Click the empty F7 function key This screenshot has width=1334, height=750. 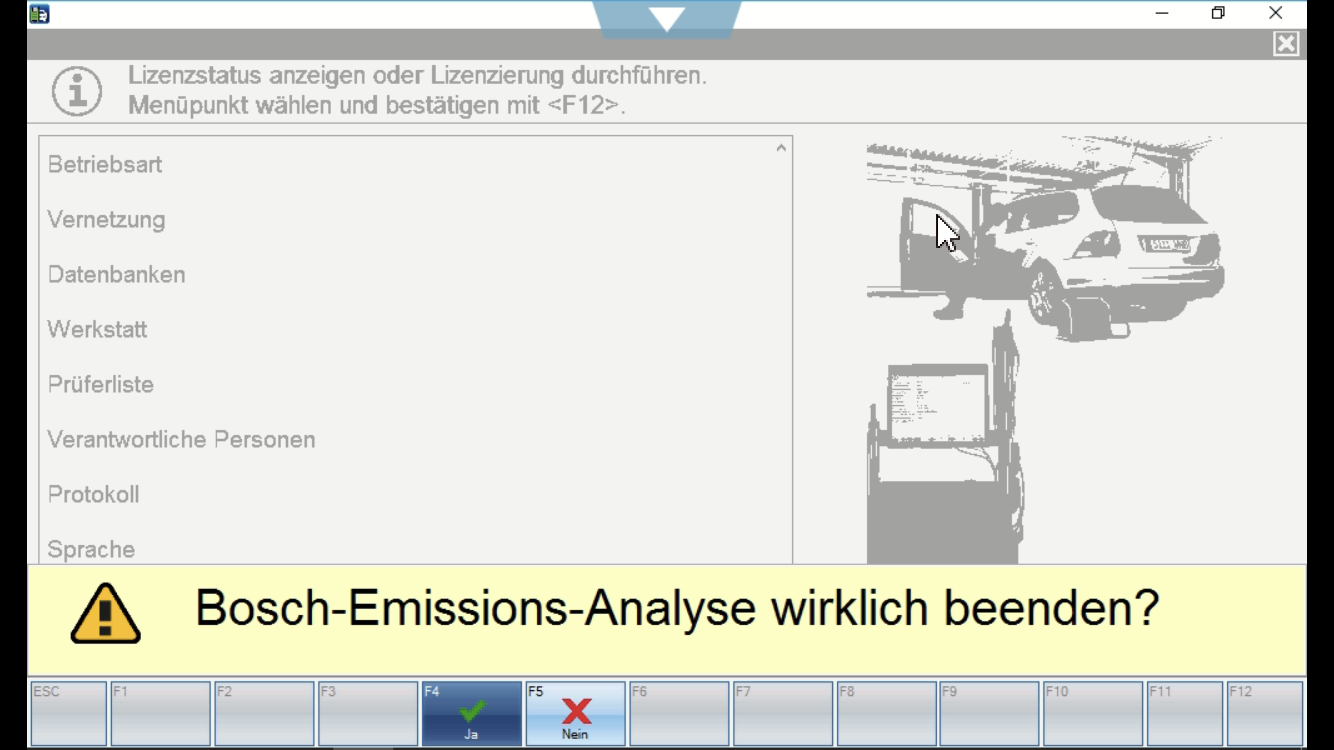783,713
